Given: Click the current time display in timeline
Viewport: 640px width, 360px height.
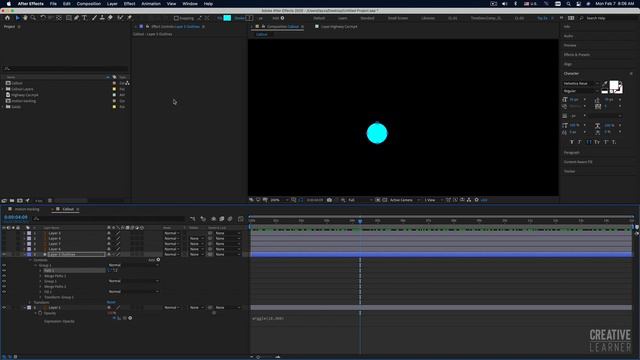Looking at the screenshot, I should point(16,217).
